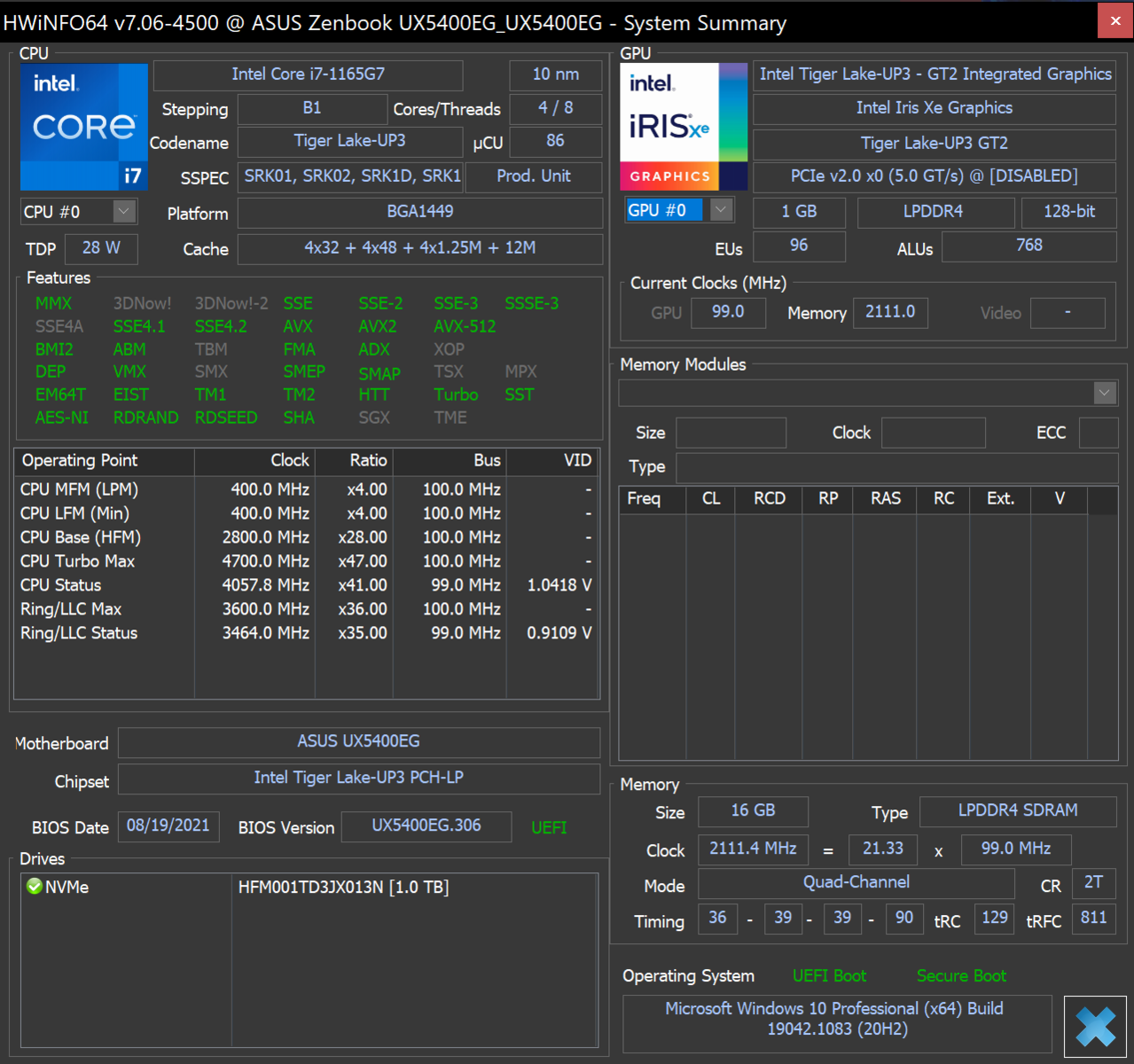1134x1064 pixels.
Task: Click the Tiger Lake-UP3 codename field
Action: click(x=350, y=141)
